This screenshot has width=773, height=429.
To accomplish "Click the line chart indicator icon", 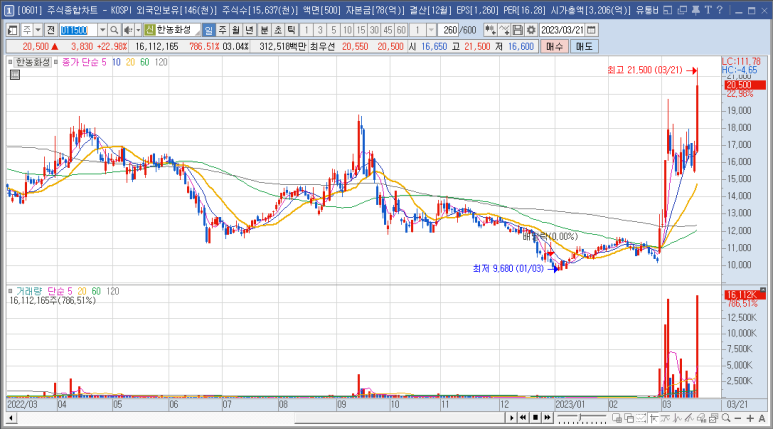I will [x=504, y=30].
